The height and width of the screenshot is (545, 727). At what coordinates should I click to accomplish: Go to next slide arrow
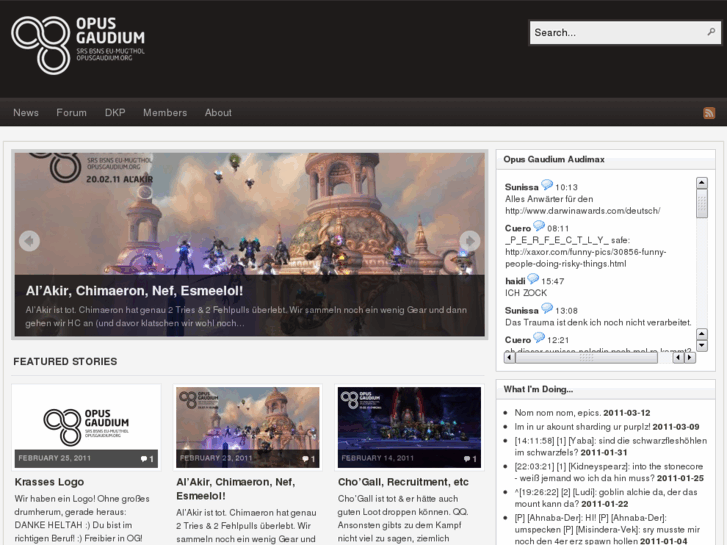[x=470, y=241]
